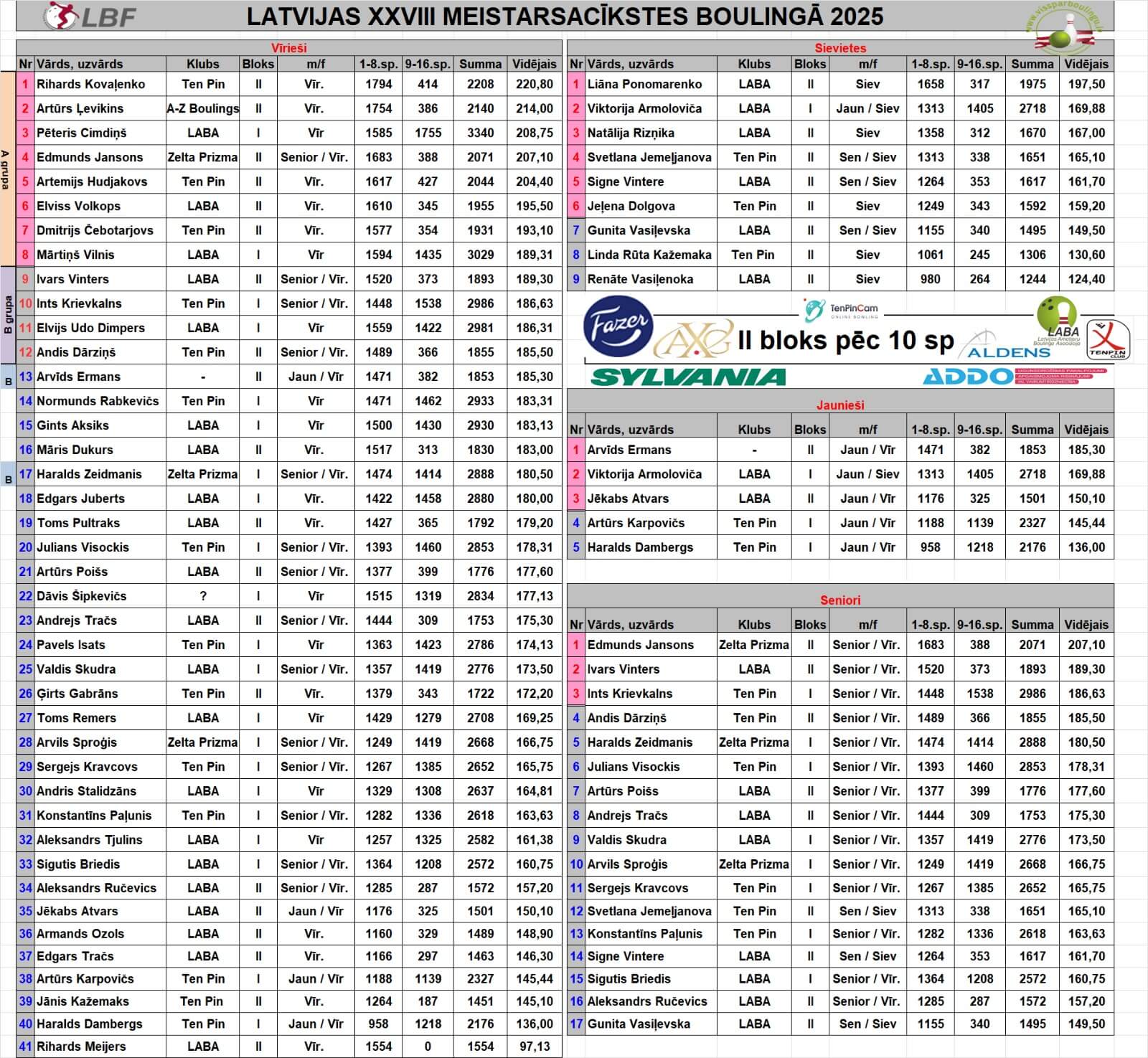
Task: Select the name 'Elvijs Udo Dimpers'
Action: click(x=90, y=328)
